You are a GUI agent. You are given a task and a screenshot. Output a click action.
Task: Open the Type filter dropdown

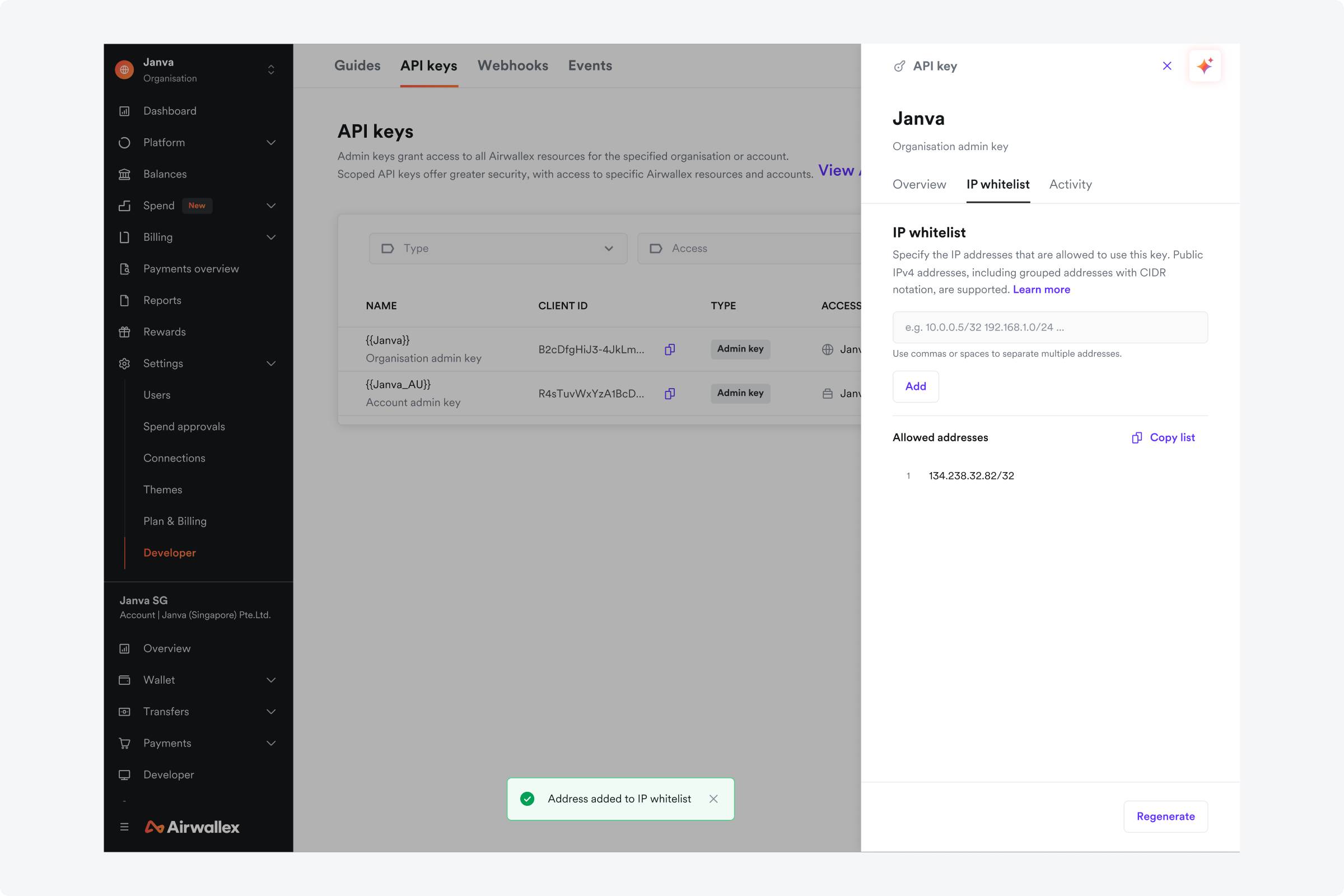[497, 249]
